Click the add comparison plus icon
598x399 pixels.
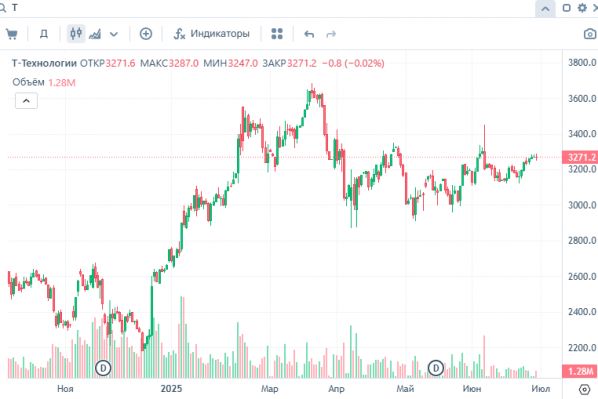click(x=146, y=34)
